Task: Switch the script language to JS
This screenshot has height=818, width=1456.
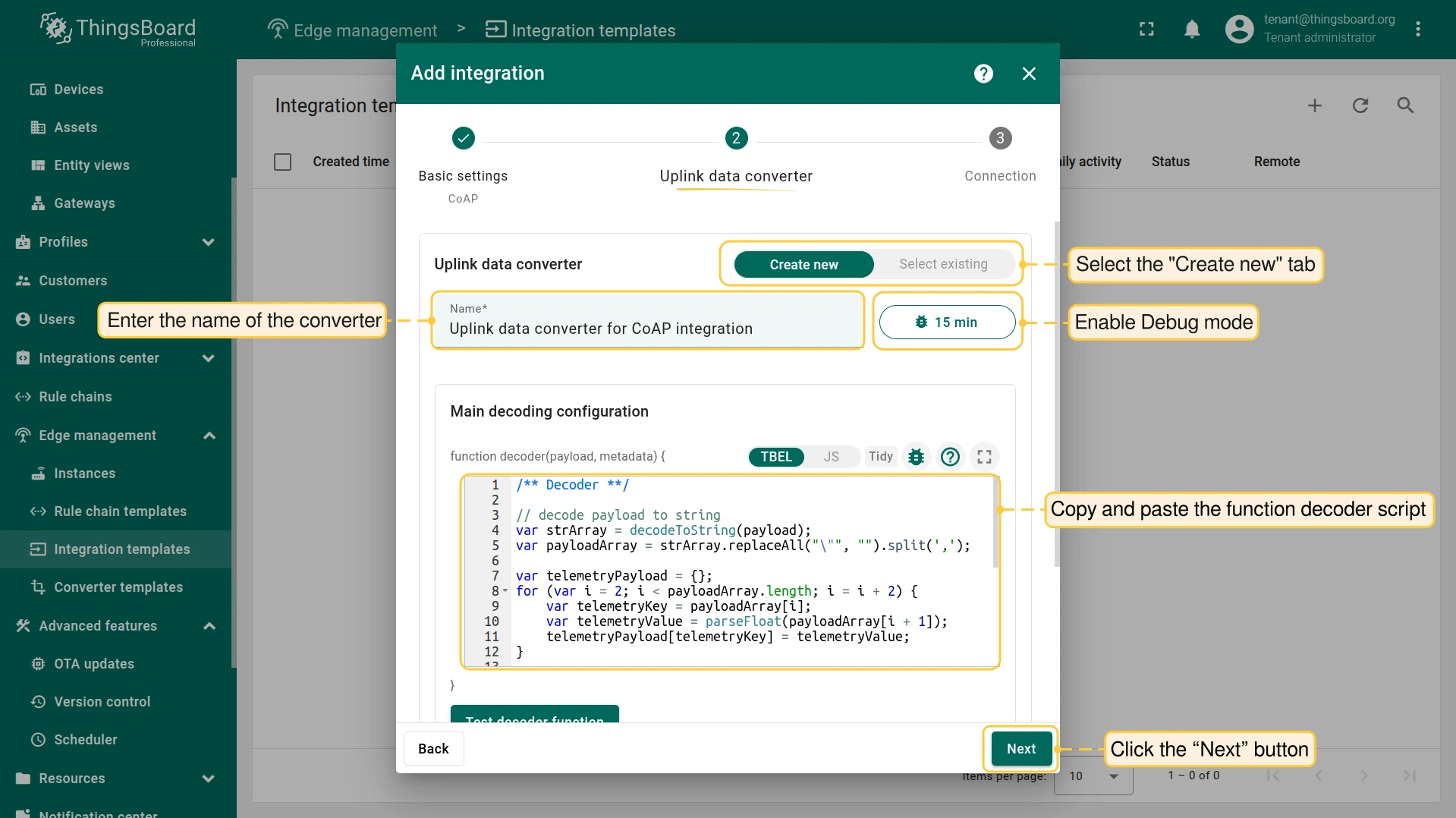Action: 831,457
